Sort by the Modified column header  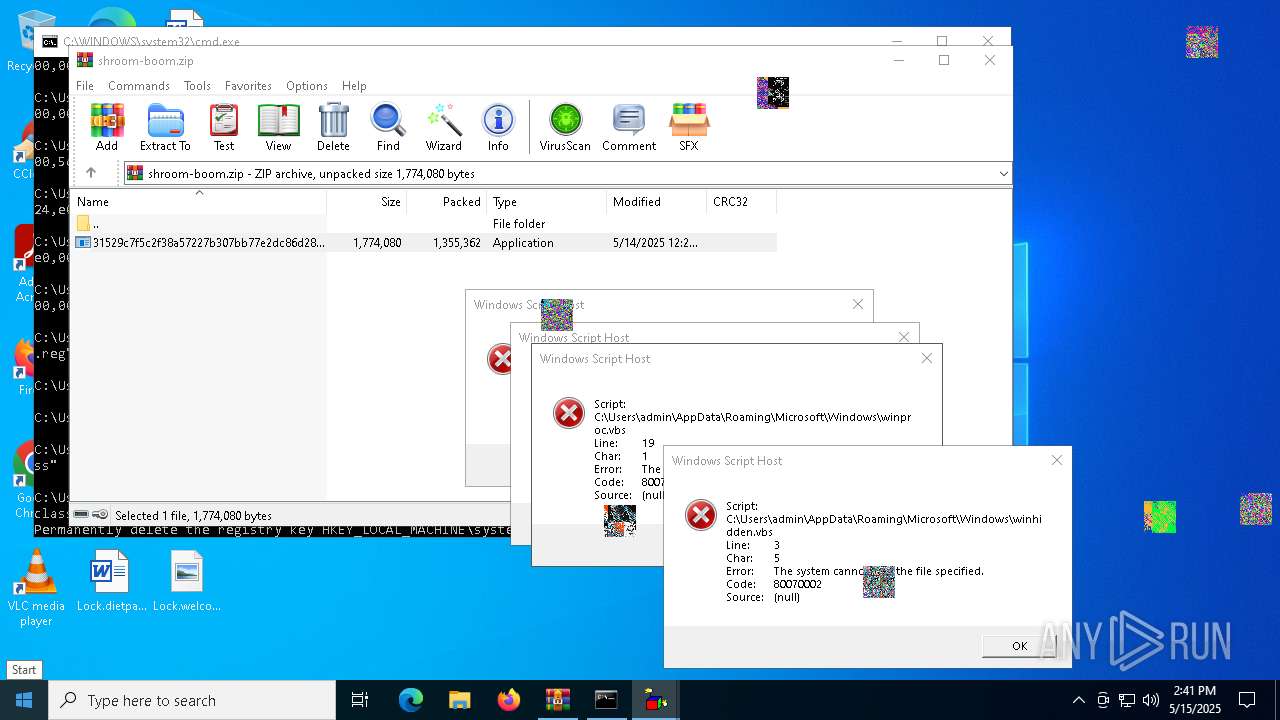click(656, 201)
